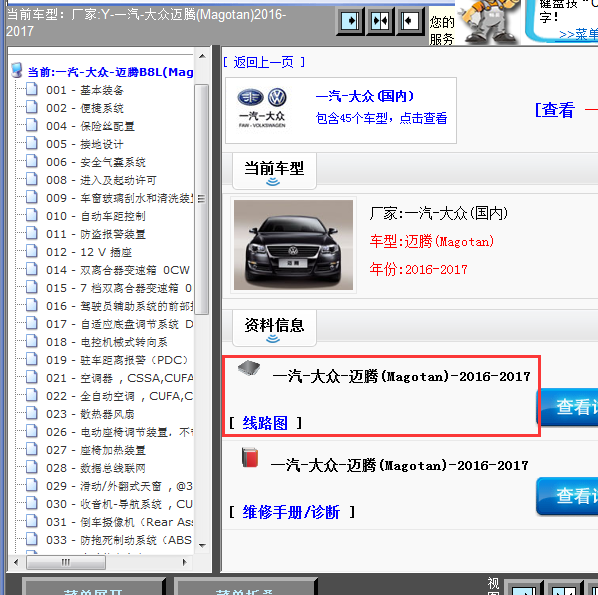Click the 厂家:一汽-大众(国内) text
598x595 pixels.
[x=439, y=213]
